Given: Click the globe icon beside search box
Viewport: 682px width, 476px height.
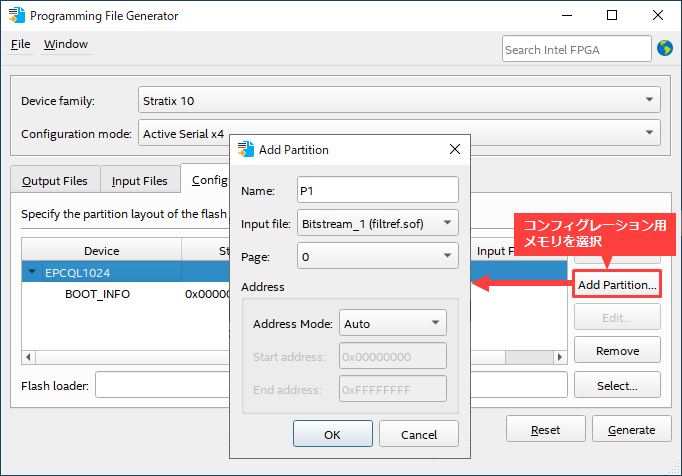Looking at the screenshot, I should pyautogui.click(x=664, y=48).
